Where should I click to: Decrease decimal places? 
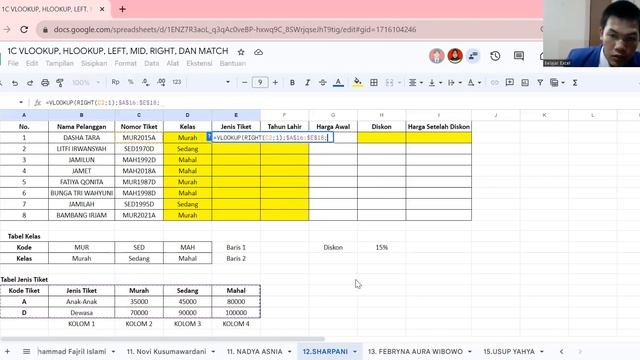146,82
